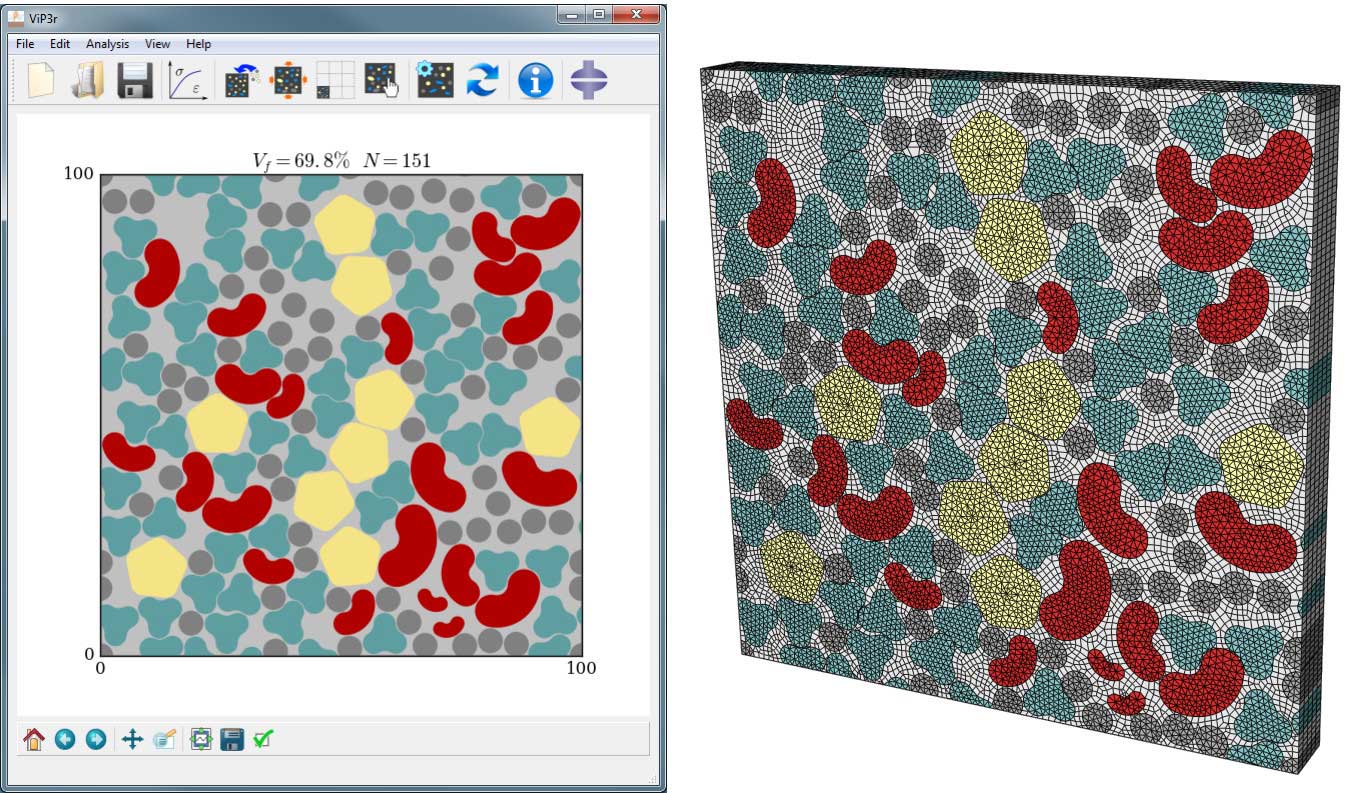
Task: Go back to previous plot view
Action: (x=65, y=740)
